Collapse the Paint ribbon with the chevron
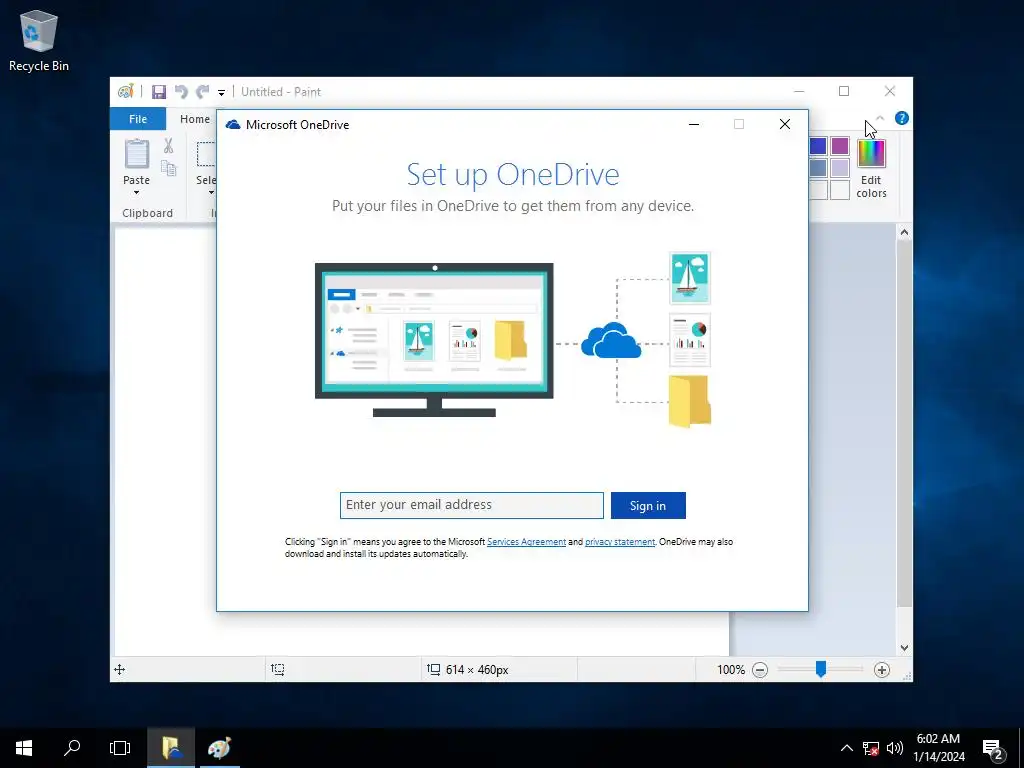This screenshot has width=1024, height=768. coord(880,118)
